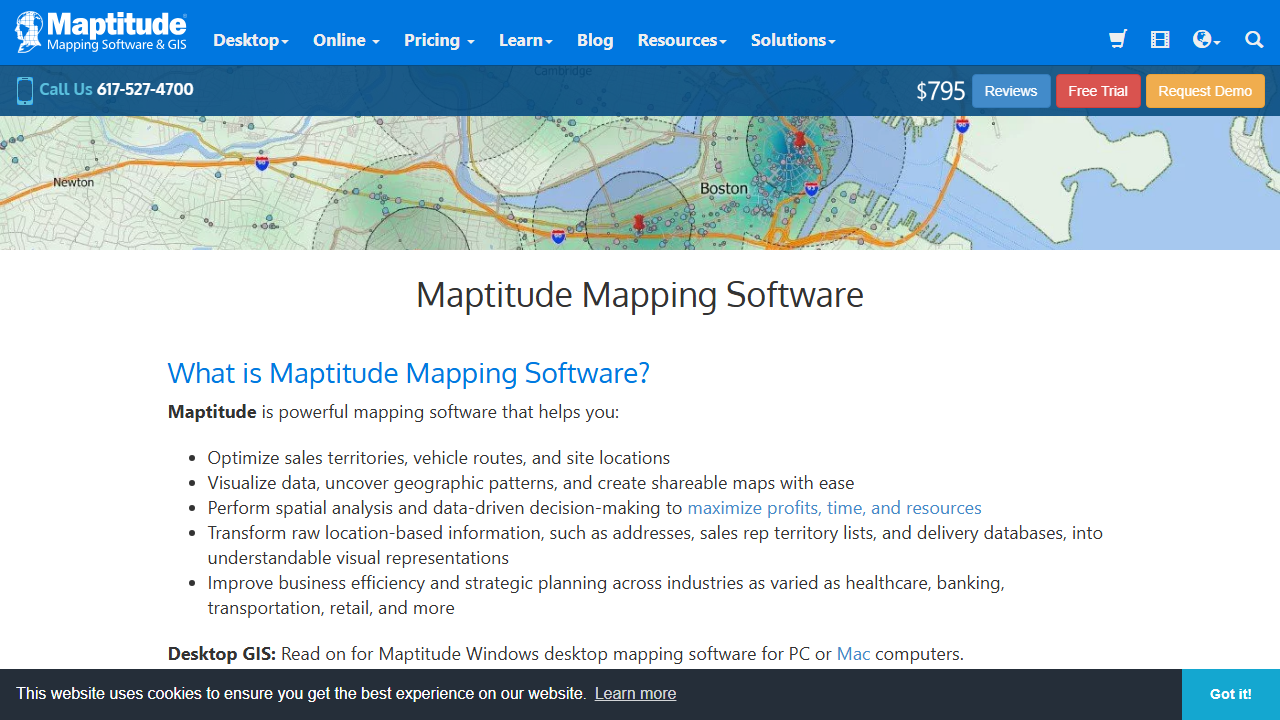Viewport: 1280px width, 720px height.
Task: Click the Reviews button
Action: [x=1011, y=91]
